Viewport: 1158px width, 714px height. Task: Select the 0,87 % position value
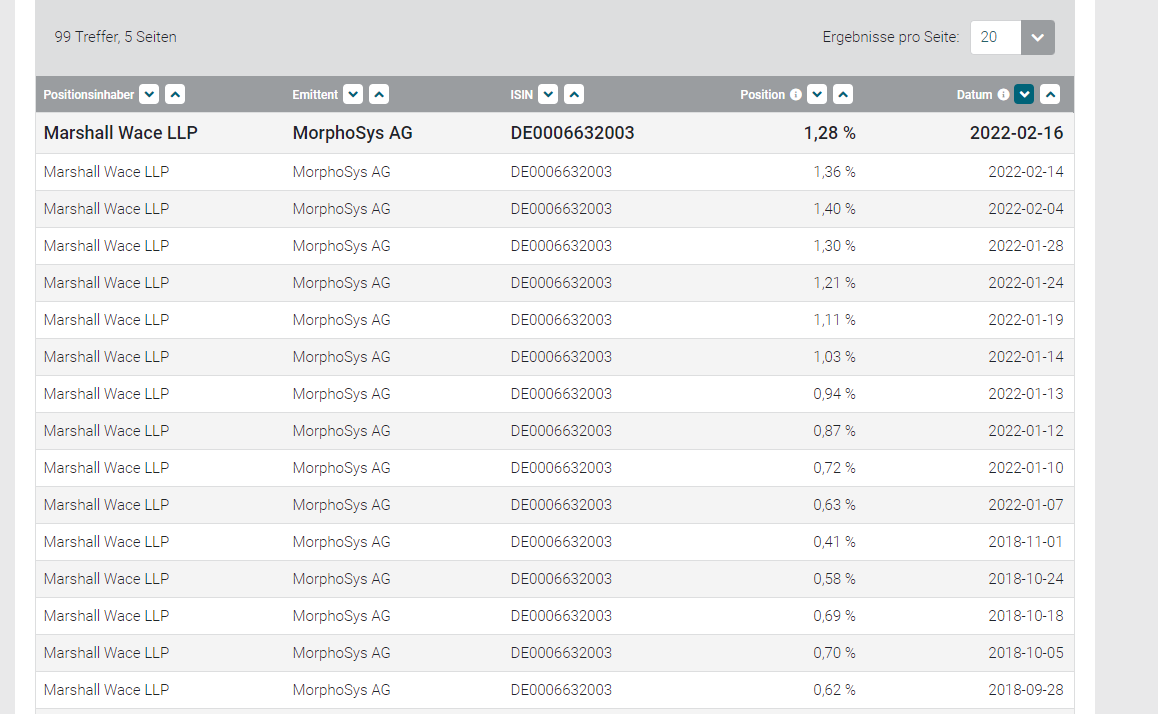click(x=835, y=430)
